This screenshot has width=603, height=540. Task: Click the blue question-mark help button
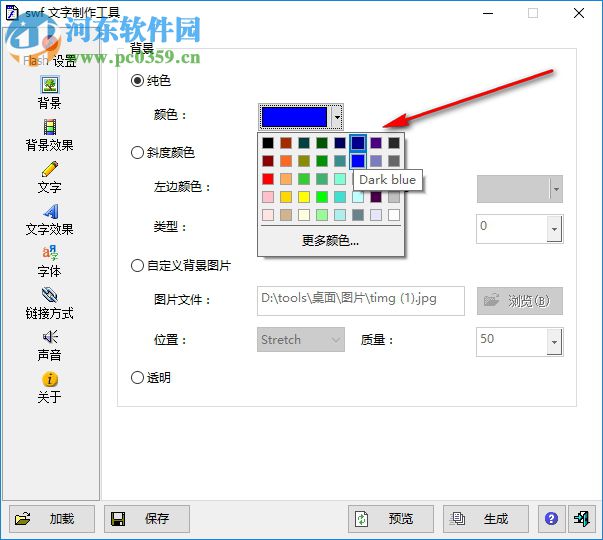tap(551, 519)
